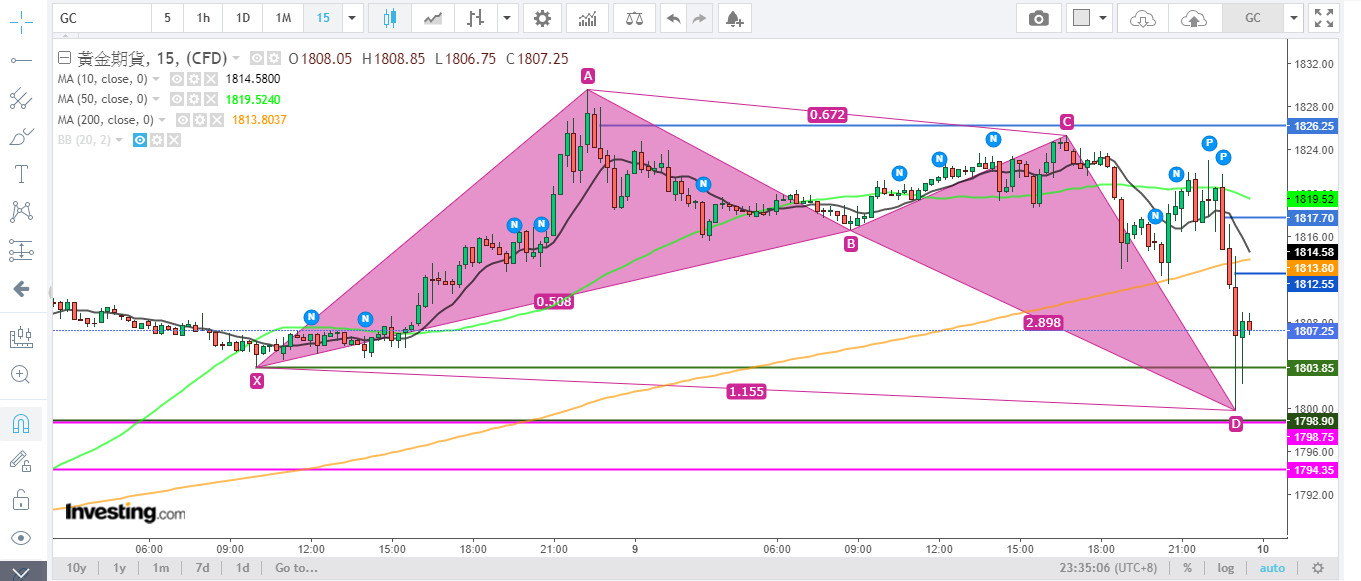Select the 5 minute interval
This screenshot has height=581, width=1361.
pos(167,18)
